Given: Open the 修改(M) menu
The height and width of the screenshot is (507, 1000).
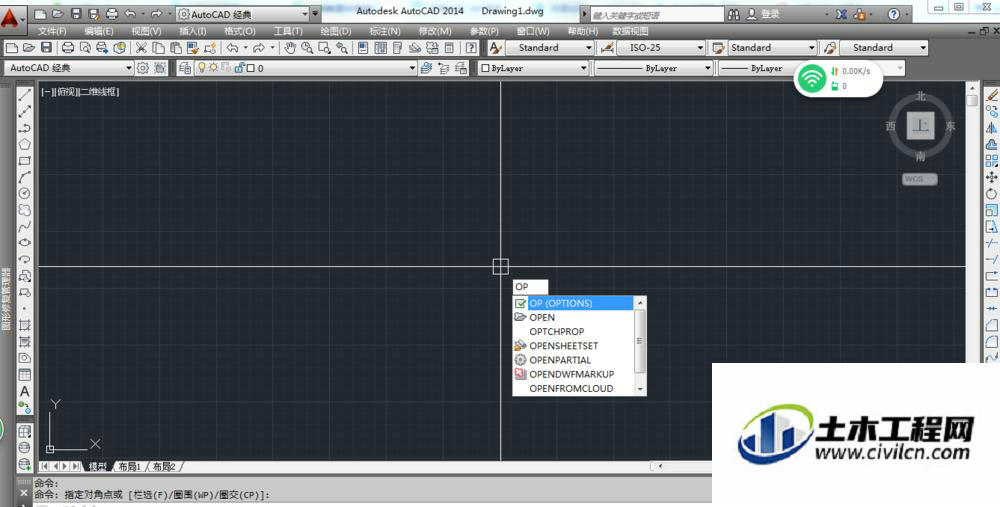Looking at the screenshot, I should [x=435, y=31].
